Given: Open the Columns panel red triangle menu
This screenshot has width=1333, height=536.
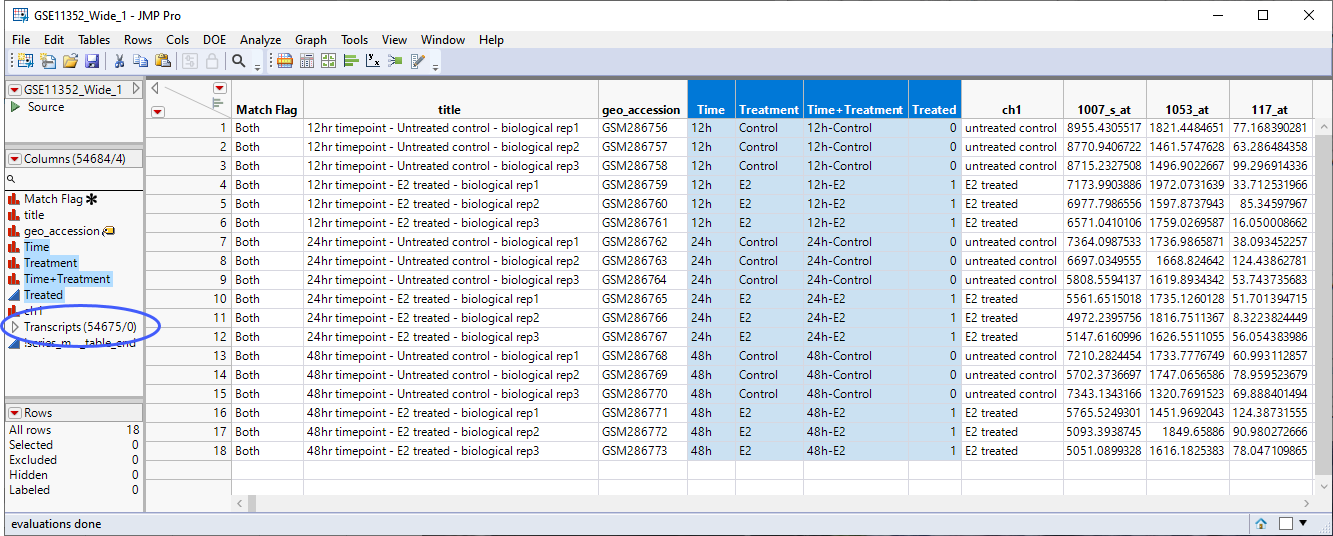Looking at the screenshot, I should [15, 159].
